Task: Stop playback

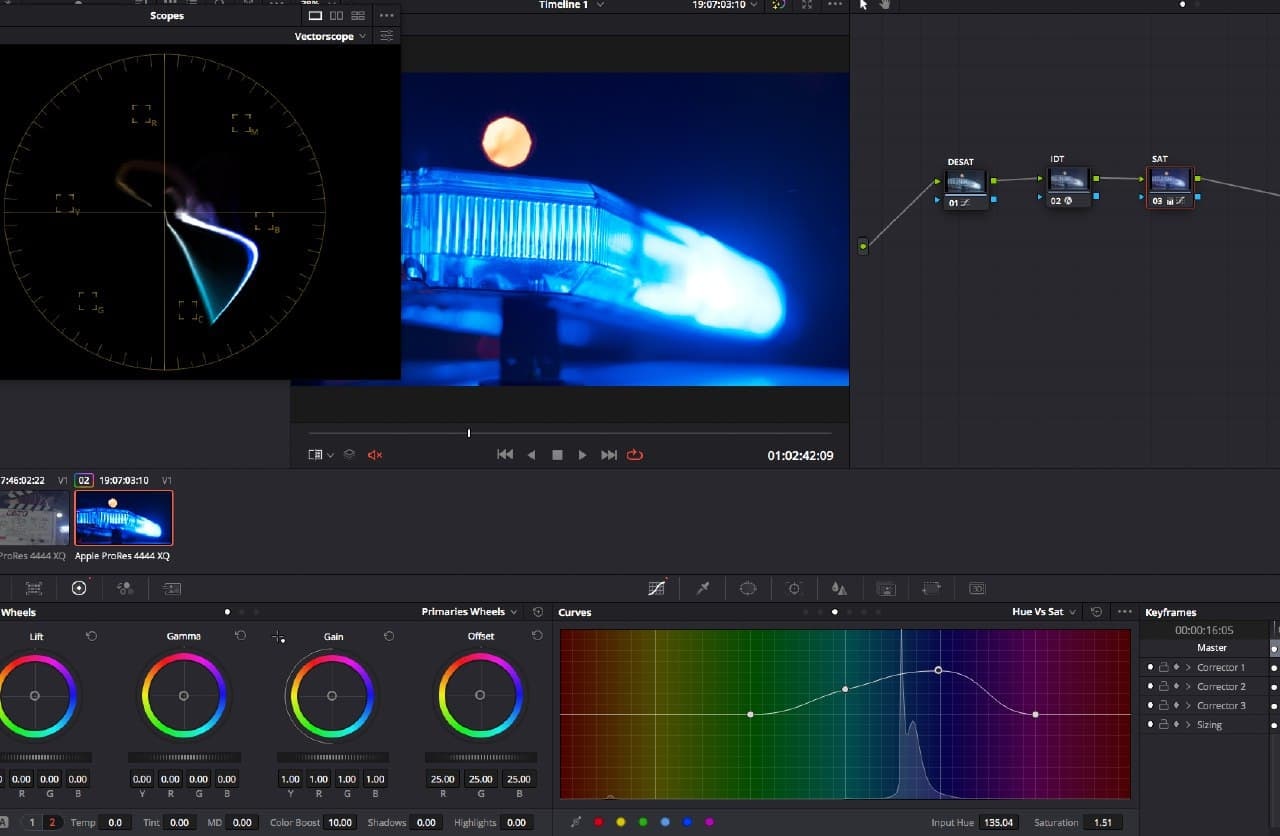Action: (x=557, y=455)
